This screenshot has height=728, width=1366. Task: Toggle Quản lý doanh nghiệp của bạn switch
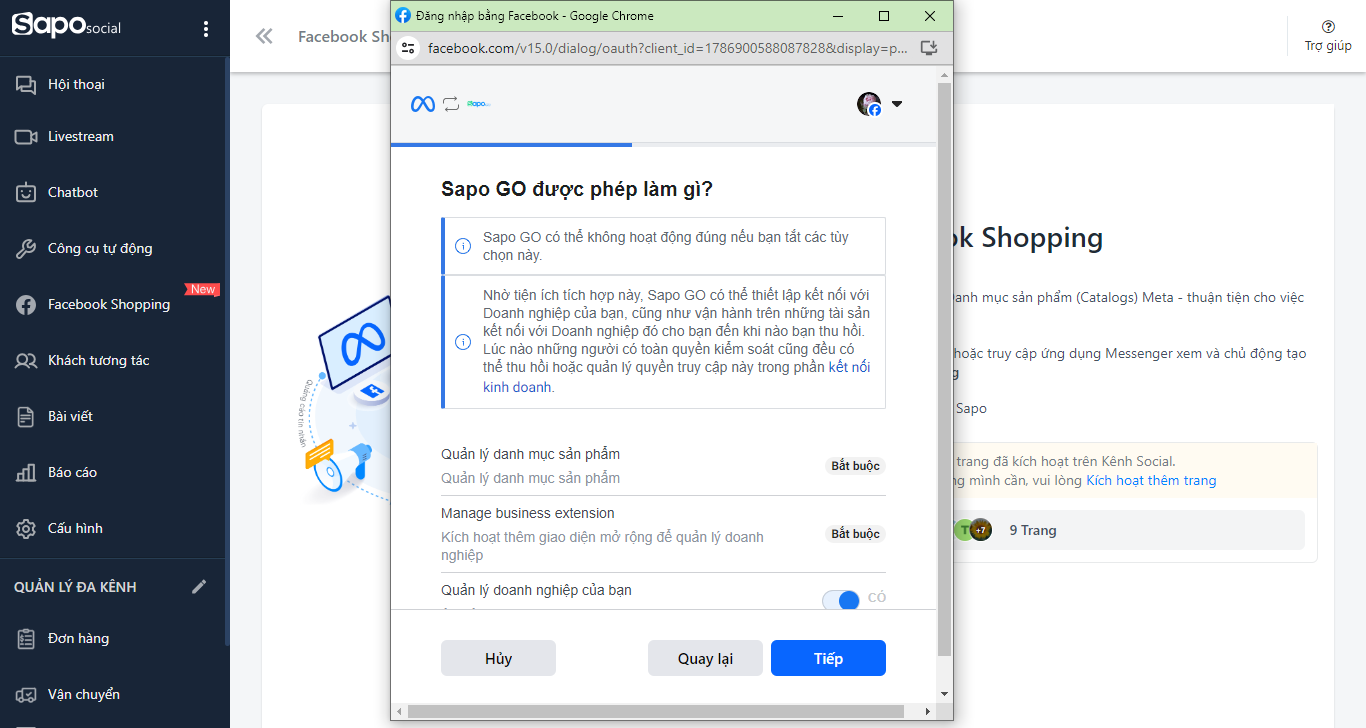click(841, 599)
